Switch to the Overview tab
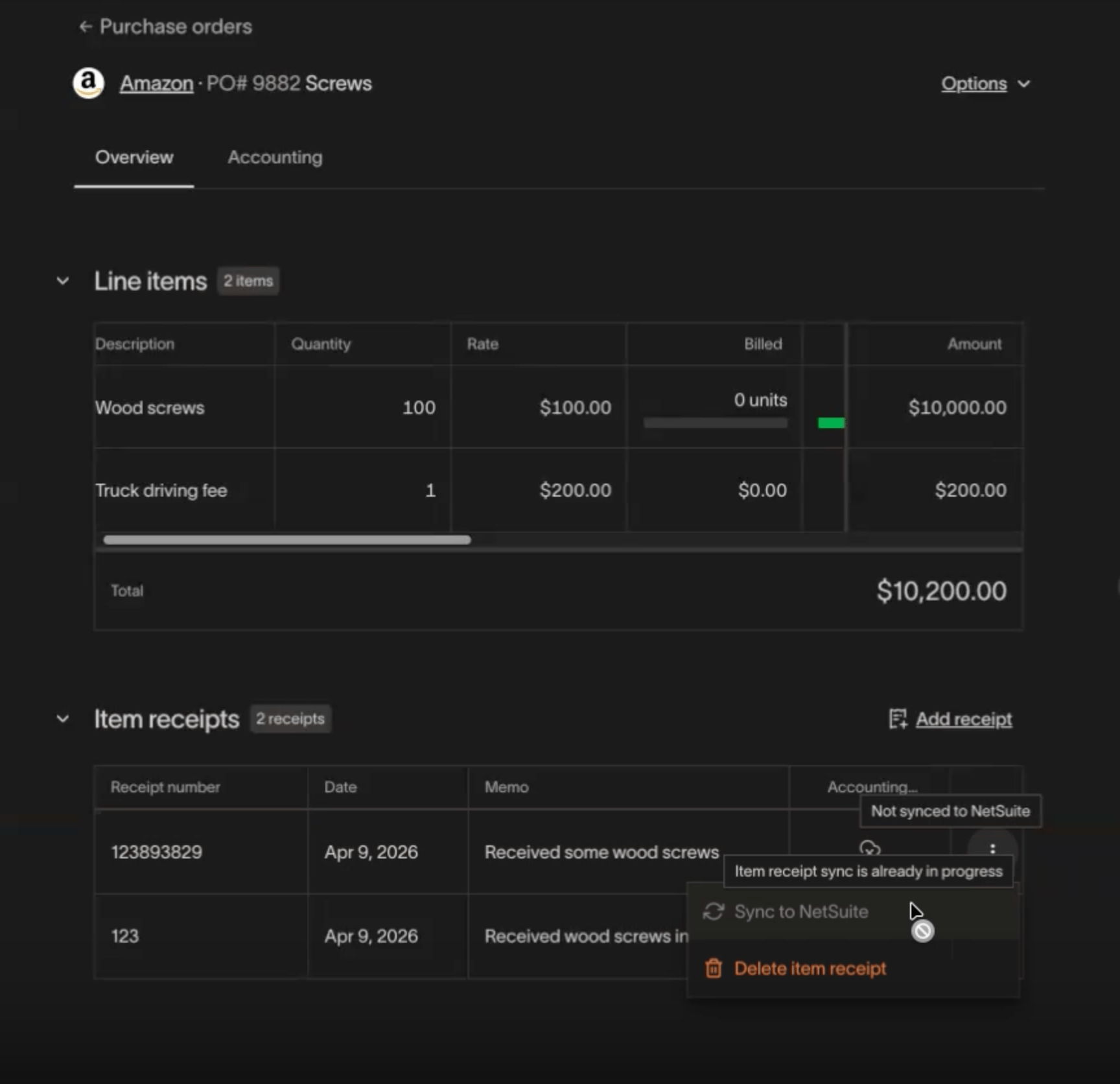 point(134,157)
